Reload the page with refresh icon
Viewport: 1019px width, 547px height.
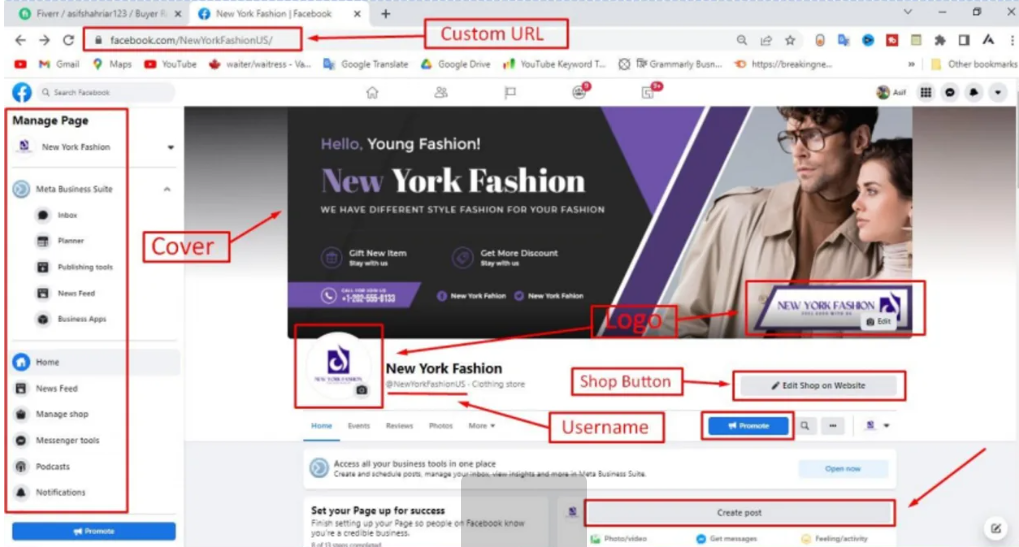coord(68,40)
